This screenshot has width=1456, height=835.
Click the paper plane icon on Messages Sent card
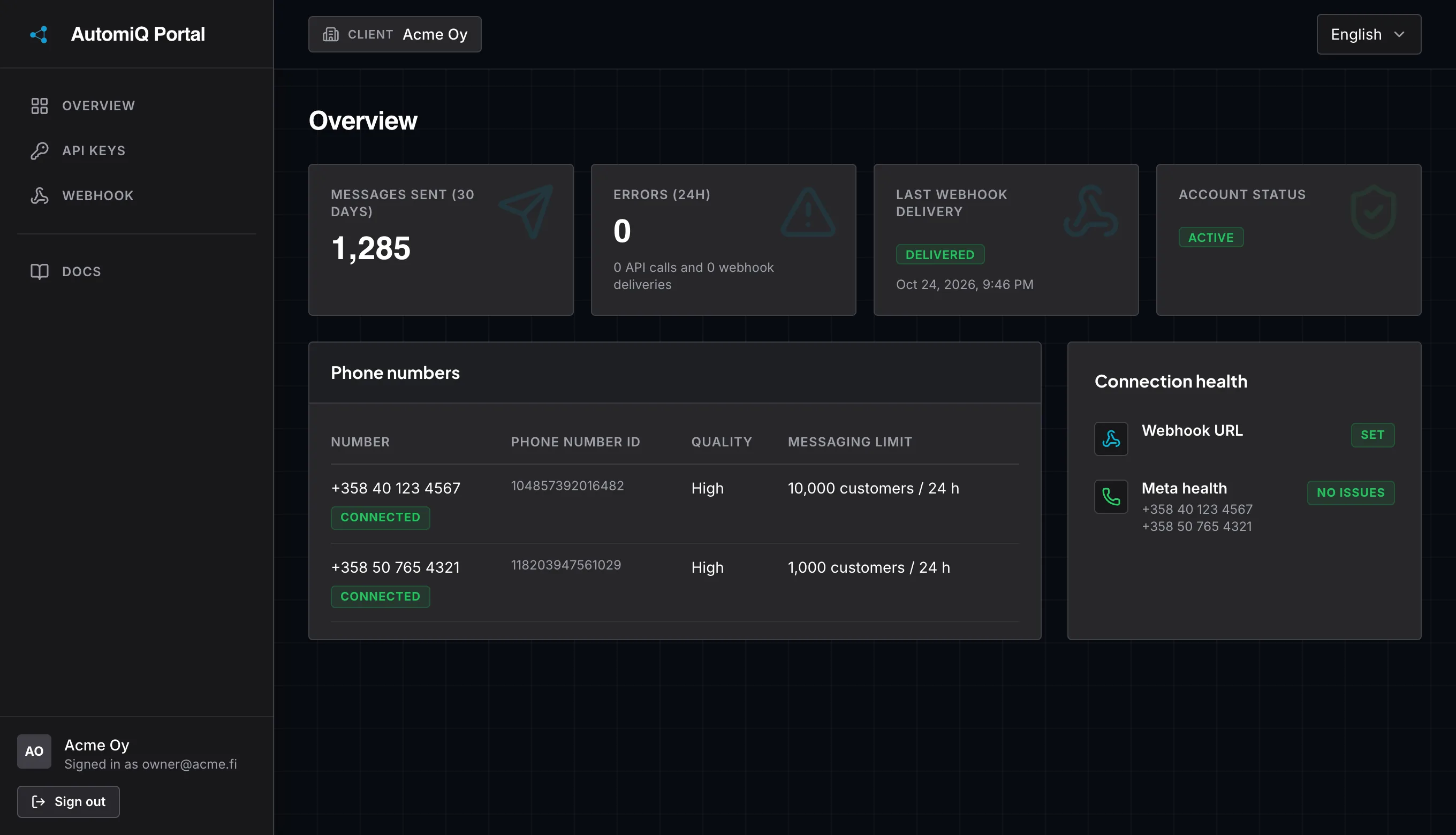click(x=526, y=211)
